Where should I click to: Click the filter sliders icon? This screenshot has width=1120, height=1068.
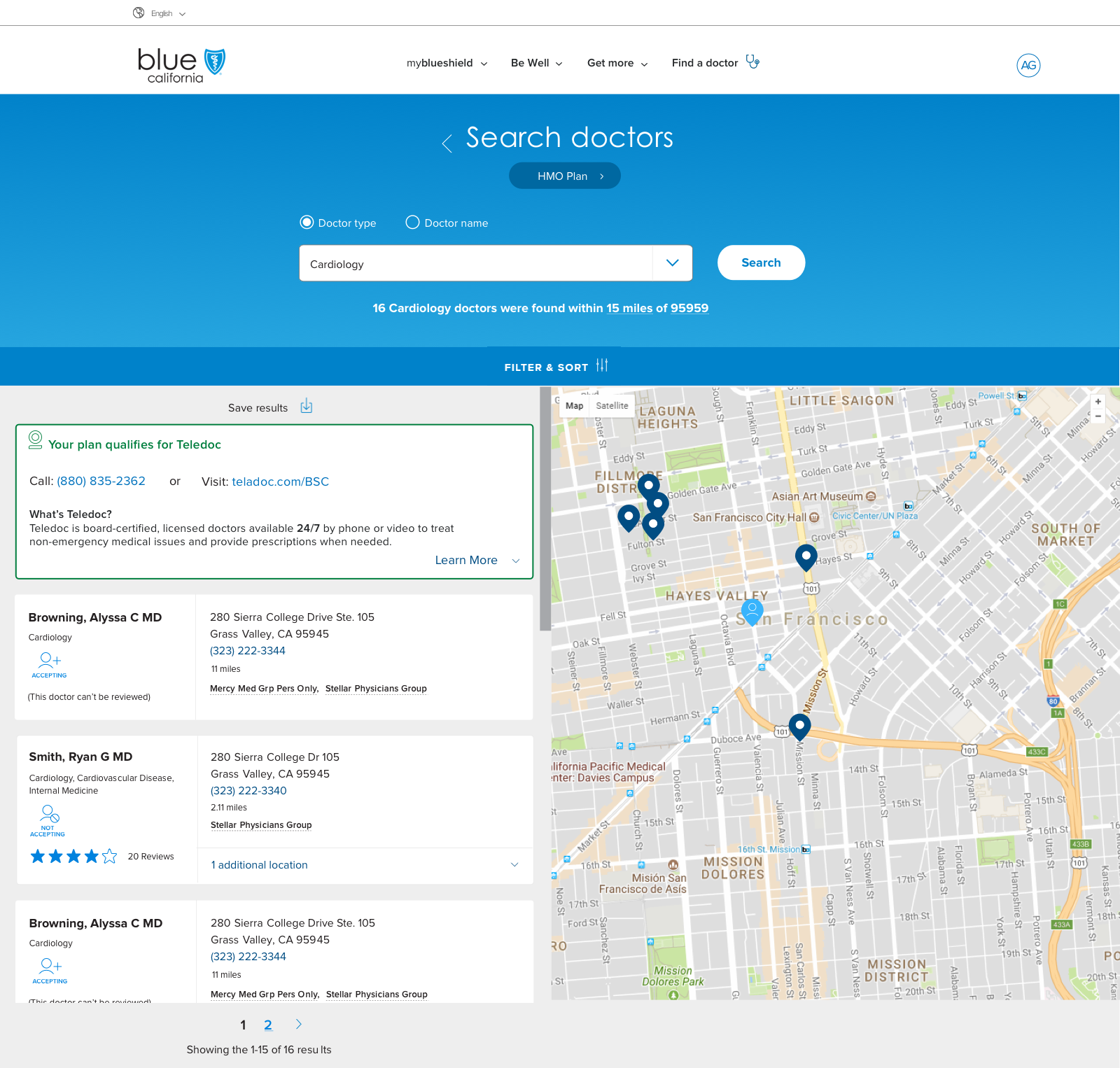(602, 365)
